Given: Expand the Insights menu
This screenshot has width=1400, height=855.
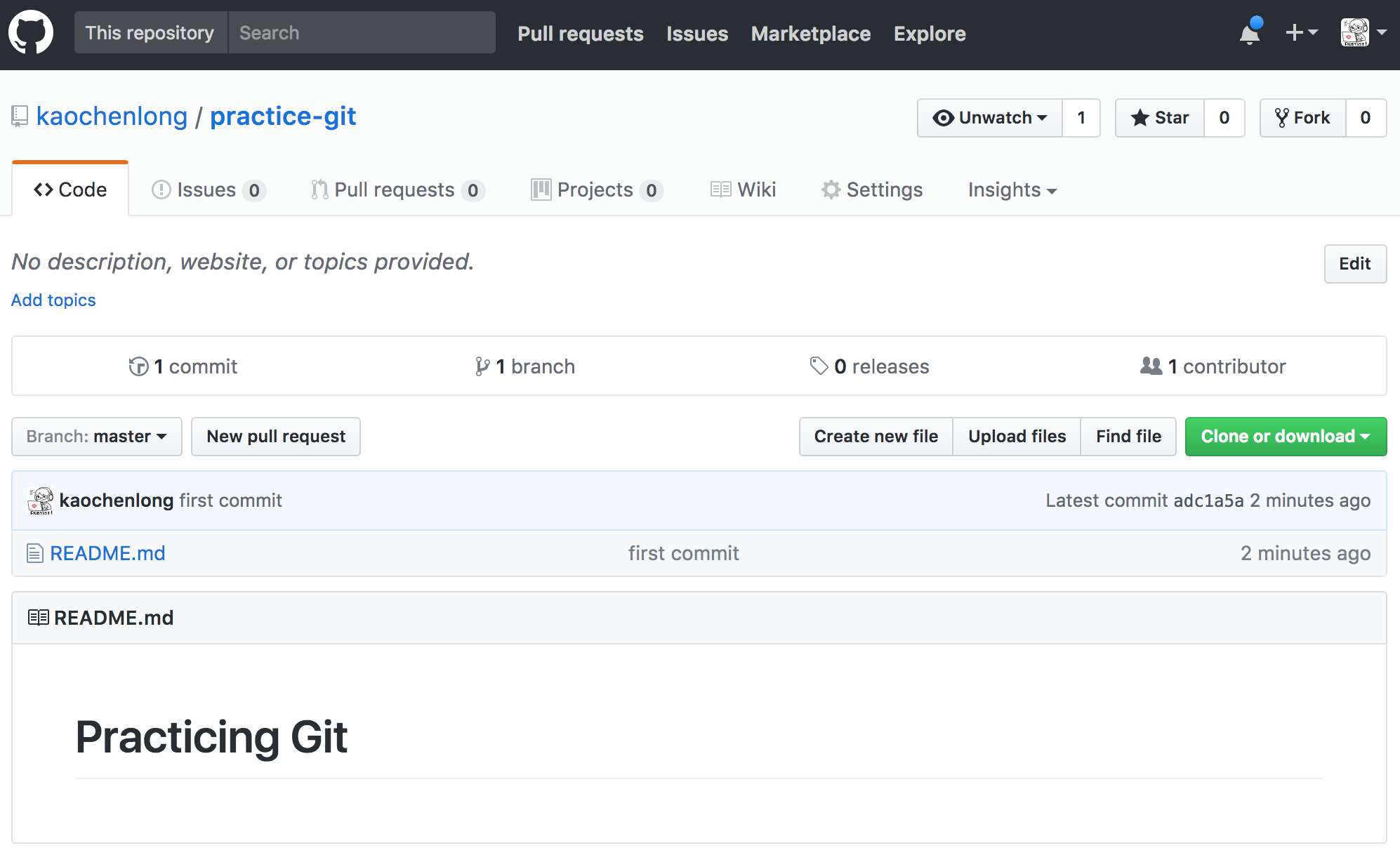Looking at the screenshot, I should [x=1011, y=190].
